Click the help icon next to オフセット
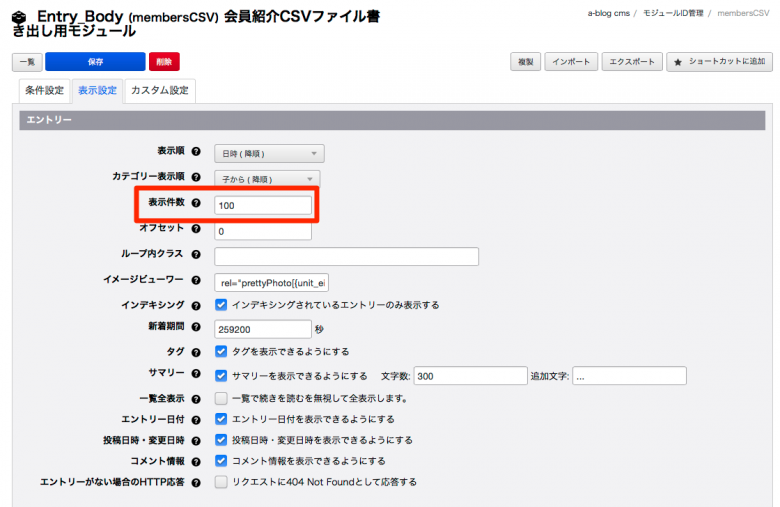The height and width of the screenshot is (507, 780). [x=196, y=229]
